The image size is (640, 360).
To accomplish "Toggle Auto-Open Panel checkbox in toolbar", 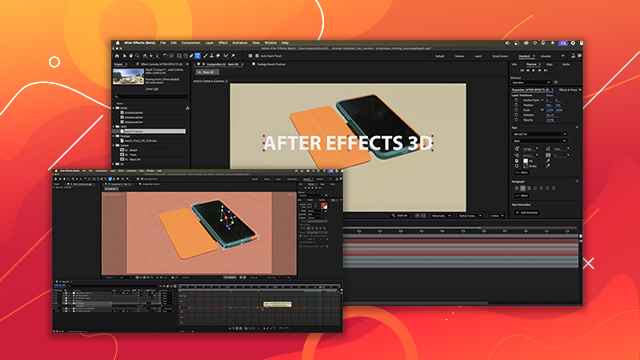I will click(x=257, y=56).
